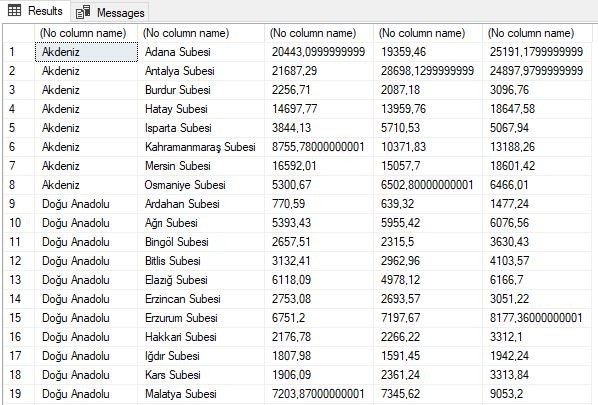The image size is (598, 405).
Task: Select the Doğu Anadolu cell in row 13
Action: (87, 280)
